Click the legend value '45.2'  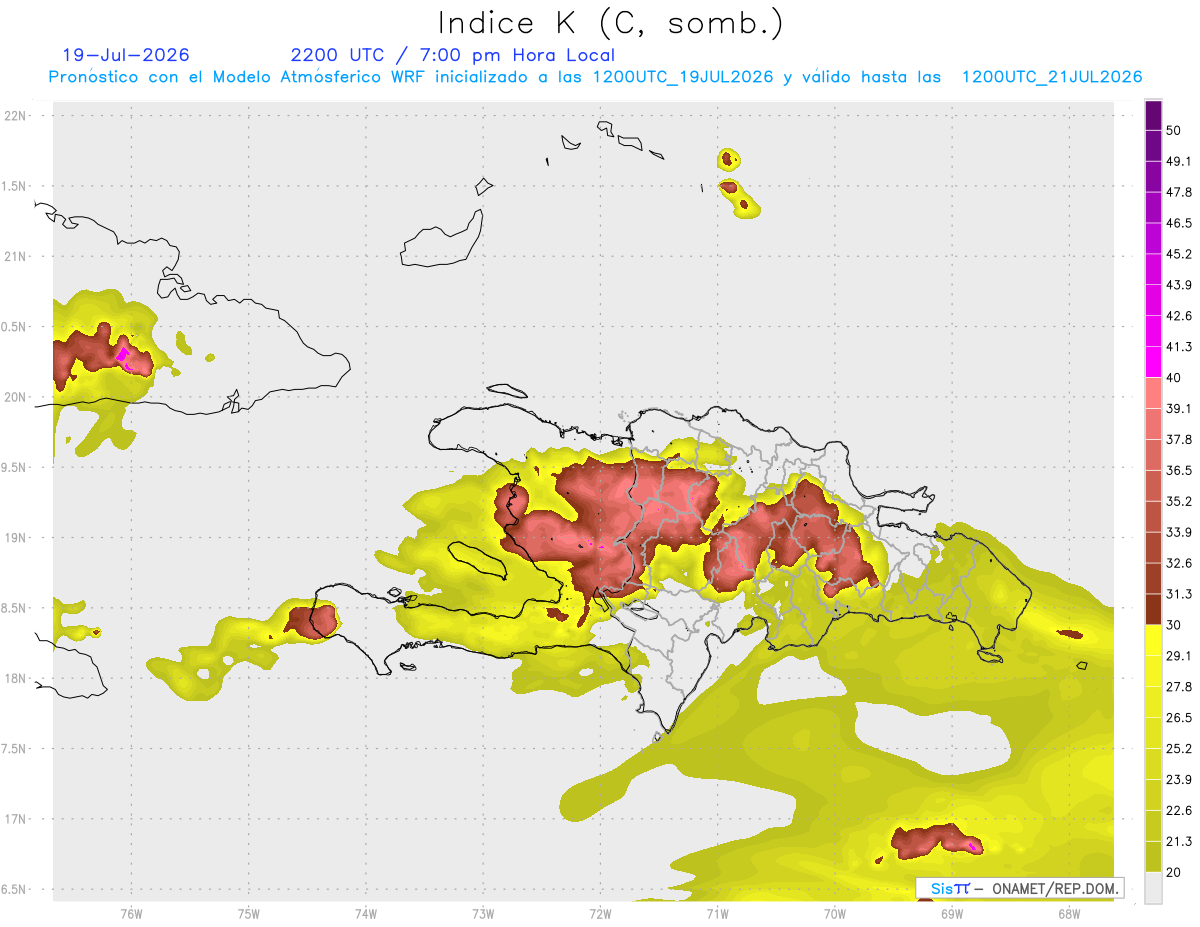tap(1179, 254)
